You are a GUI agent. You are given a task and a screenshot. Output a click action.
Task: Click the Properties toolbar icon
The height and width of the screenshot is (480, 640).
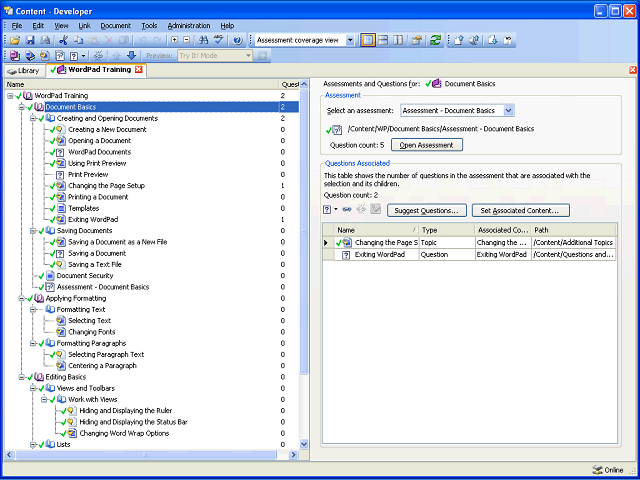[x=416, y=40]
